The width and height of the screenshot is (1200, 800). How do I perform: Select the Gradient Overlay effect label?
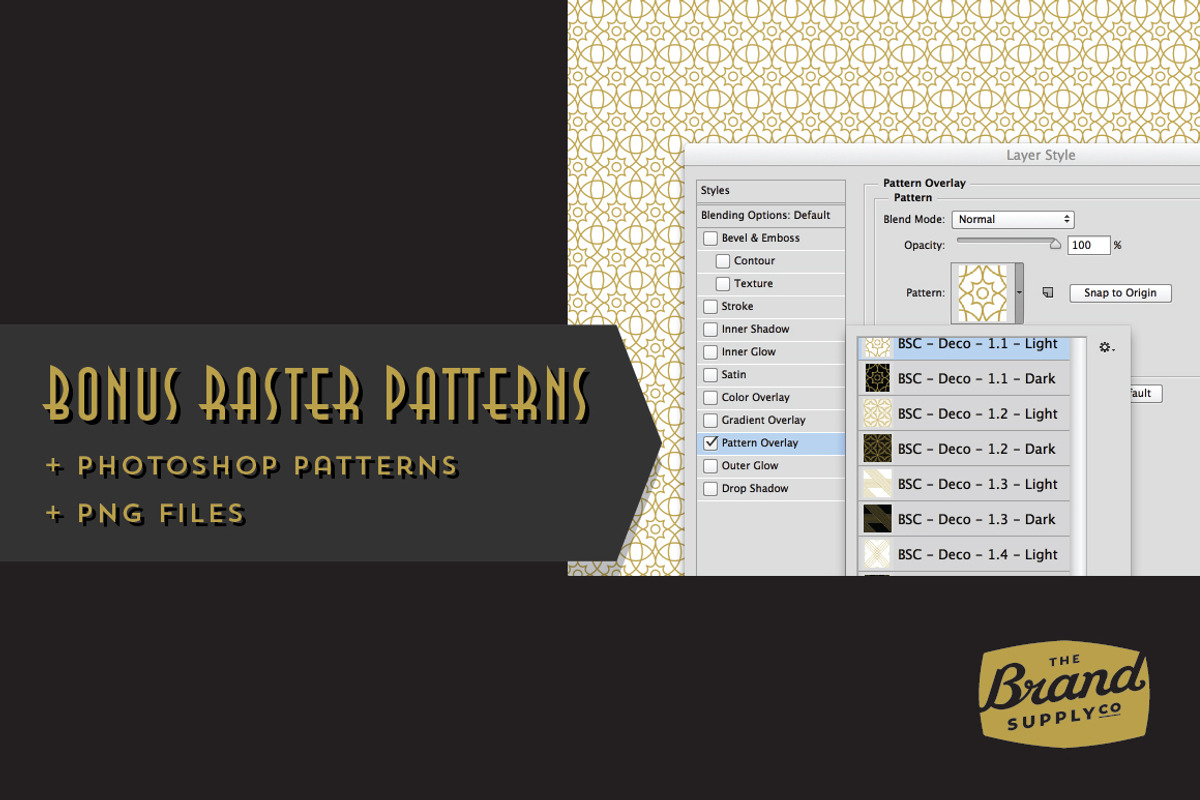point(764,421)
